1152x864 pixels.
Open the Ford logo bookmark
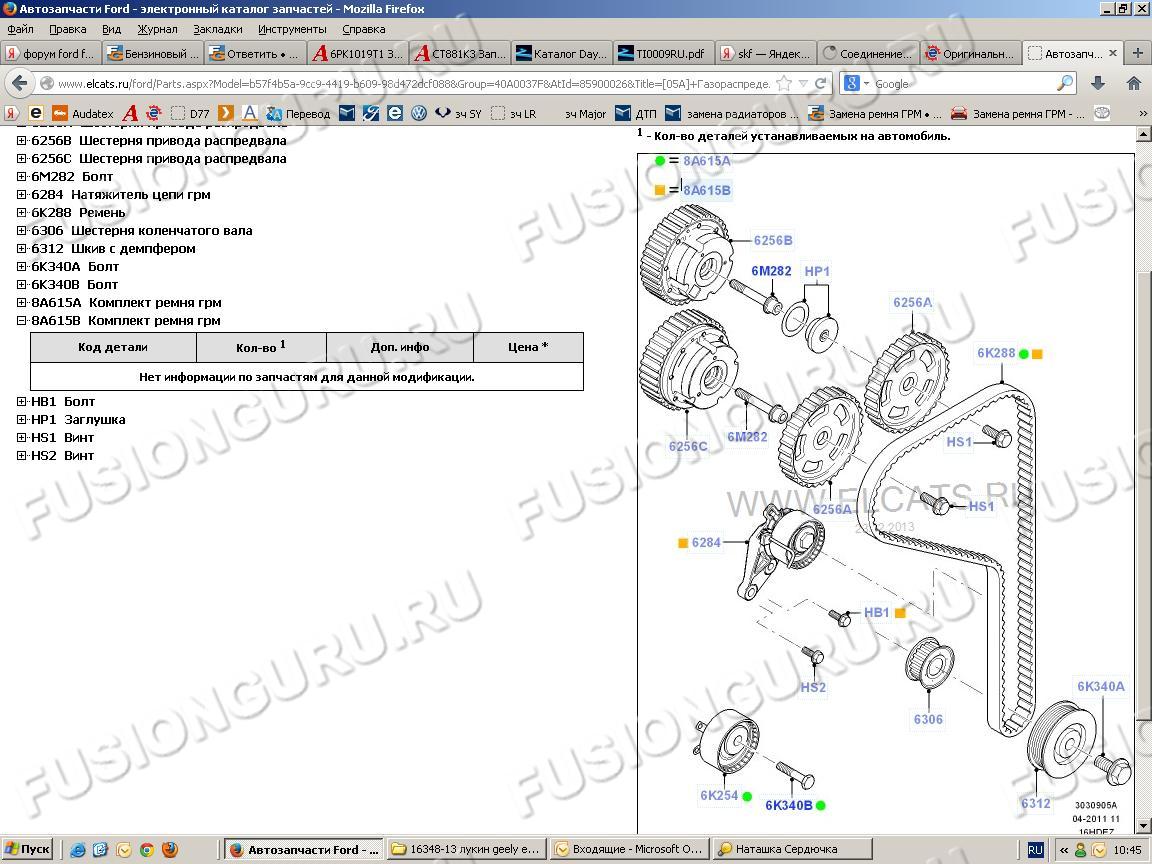point(371,113)
